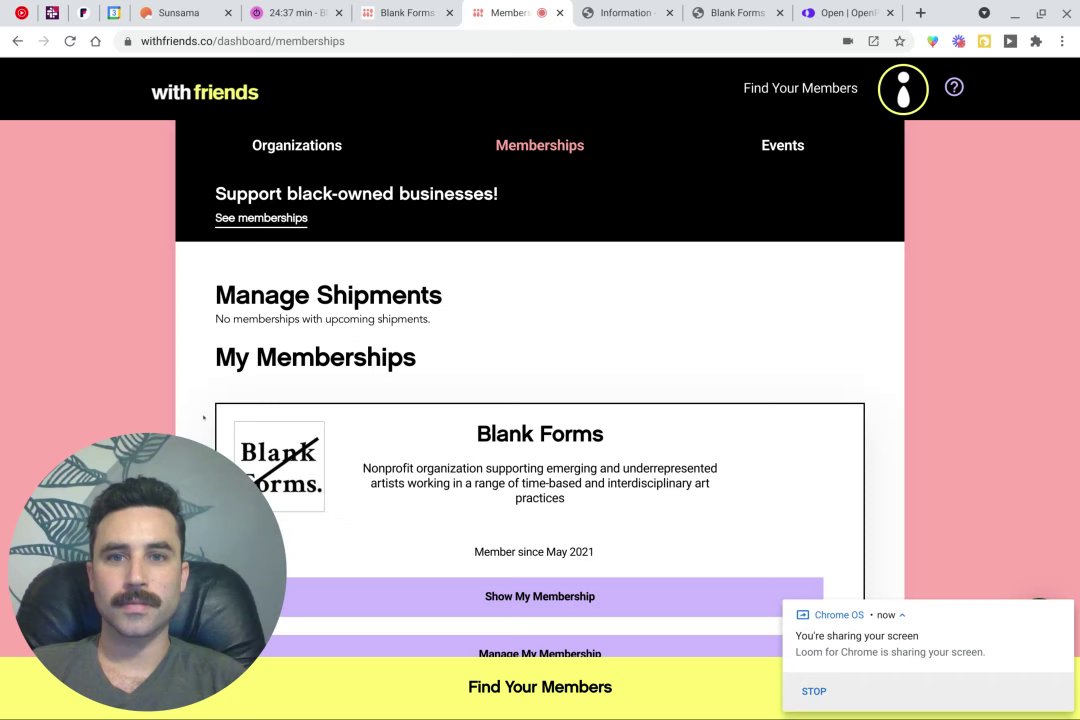Stop screen sharing via STOP button
This screenshot has height=720, width=1080.
(813, 691)
